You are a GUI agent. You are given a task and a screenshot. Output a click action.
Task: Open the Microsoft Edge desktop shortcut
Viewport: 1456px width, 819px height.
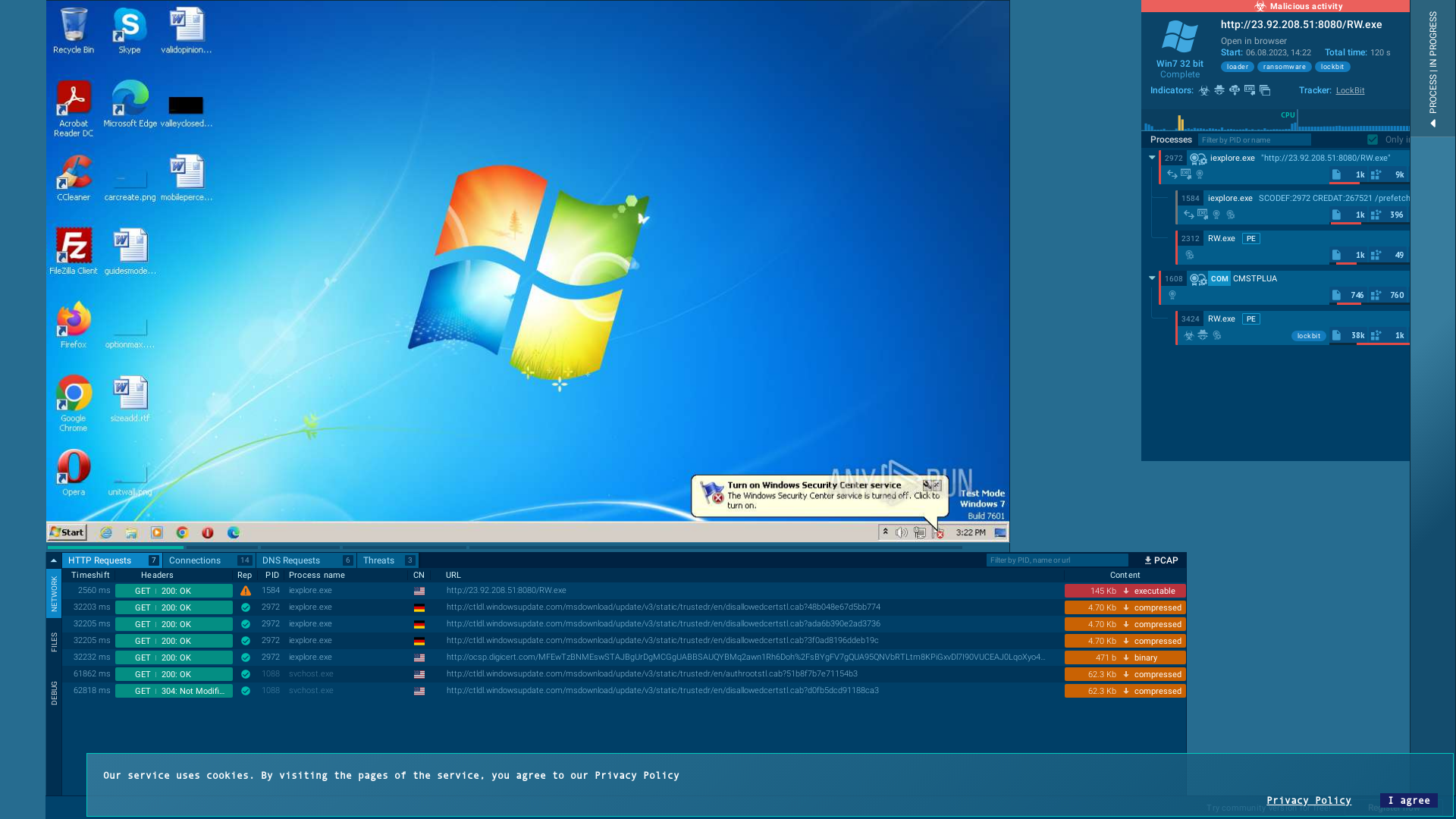click(x=130, y=104)
